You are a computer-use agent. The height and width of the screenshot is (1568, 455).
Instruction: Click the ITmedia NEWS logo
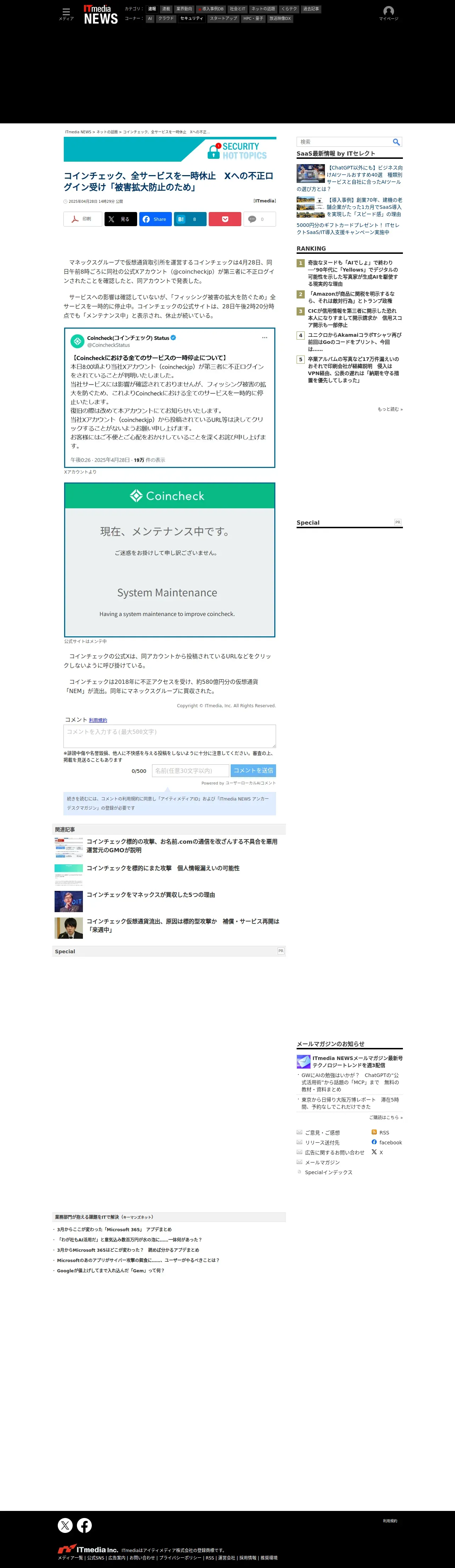pyautogui.click(x=100, y=15)
